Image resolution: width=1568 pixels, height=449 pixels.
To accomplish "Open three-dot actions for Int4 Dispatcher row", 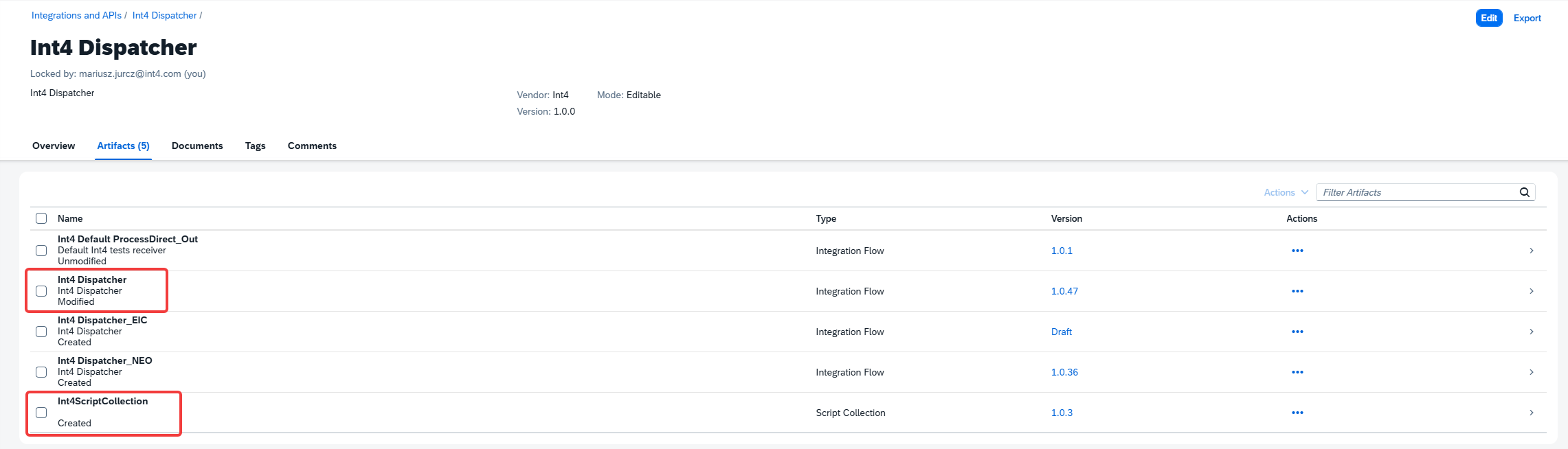I will coord(1297,291).
